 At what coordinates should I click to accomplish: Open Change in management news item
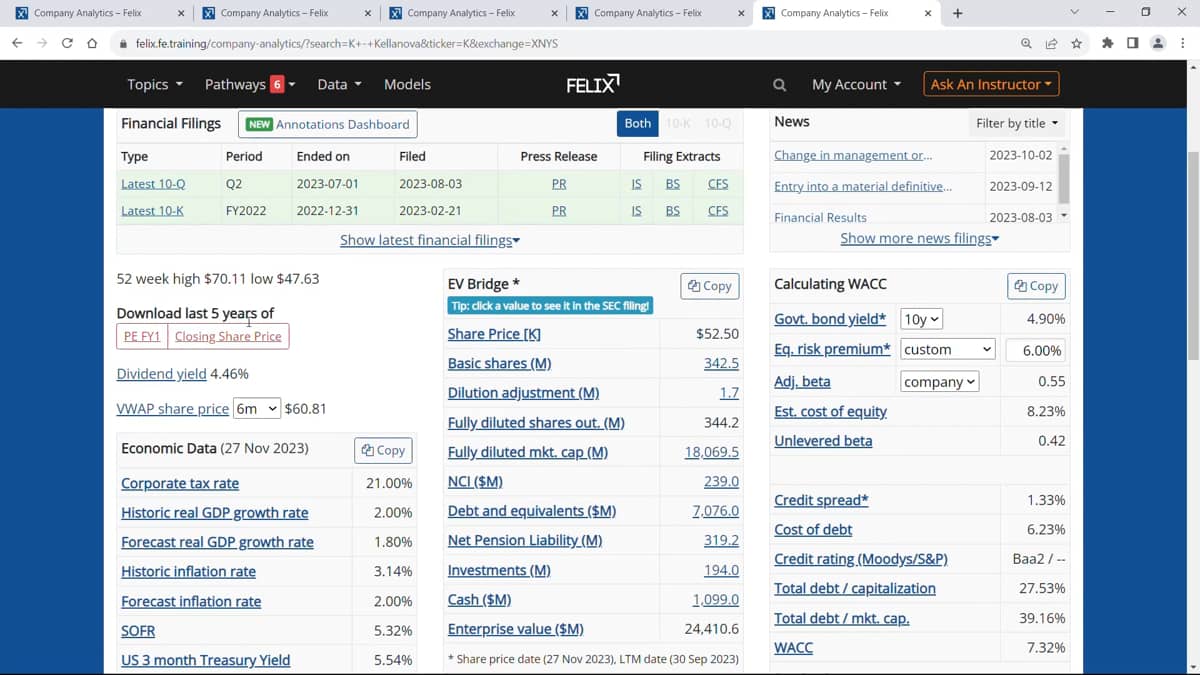point(853,155)
